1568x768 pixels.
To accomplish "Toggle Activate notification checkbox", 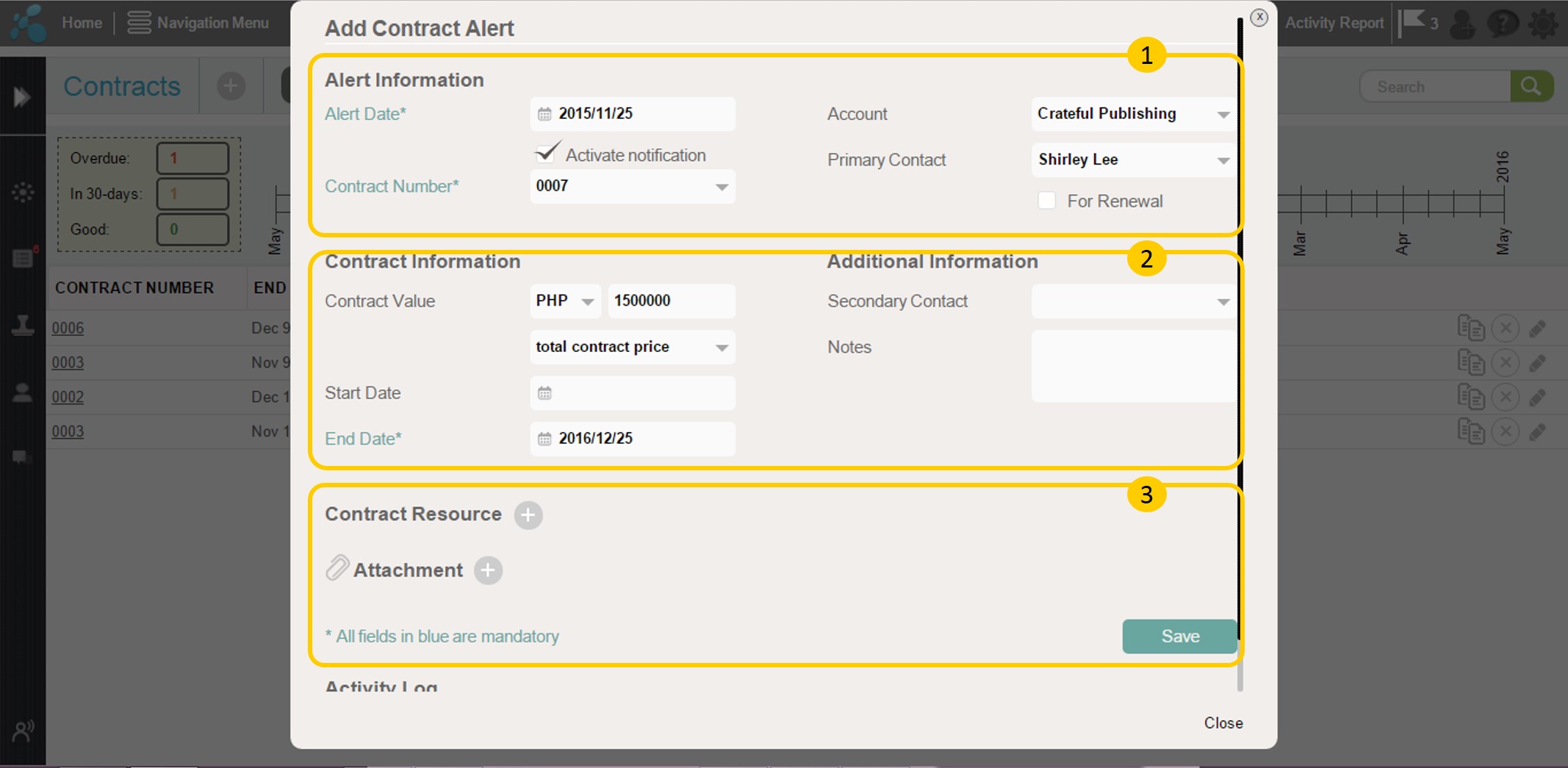I will pyautogui.click(x=547, y=153).
